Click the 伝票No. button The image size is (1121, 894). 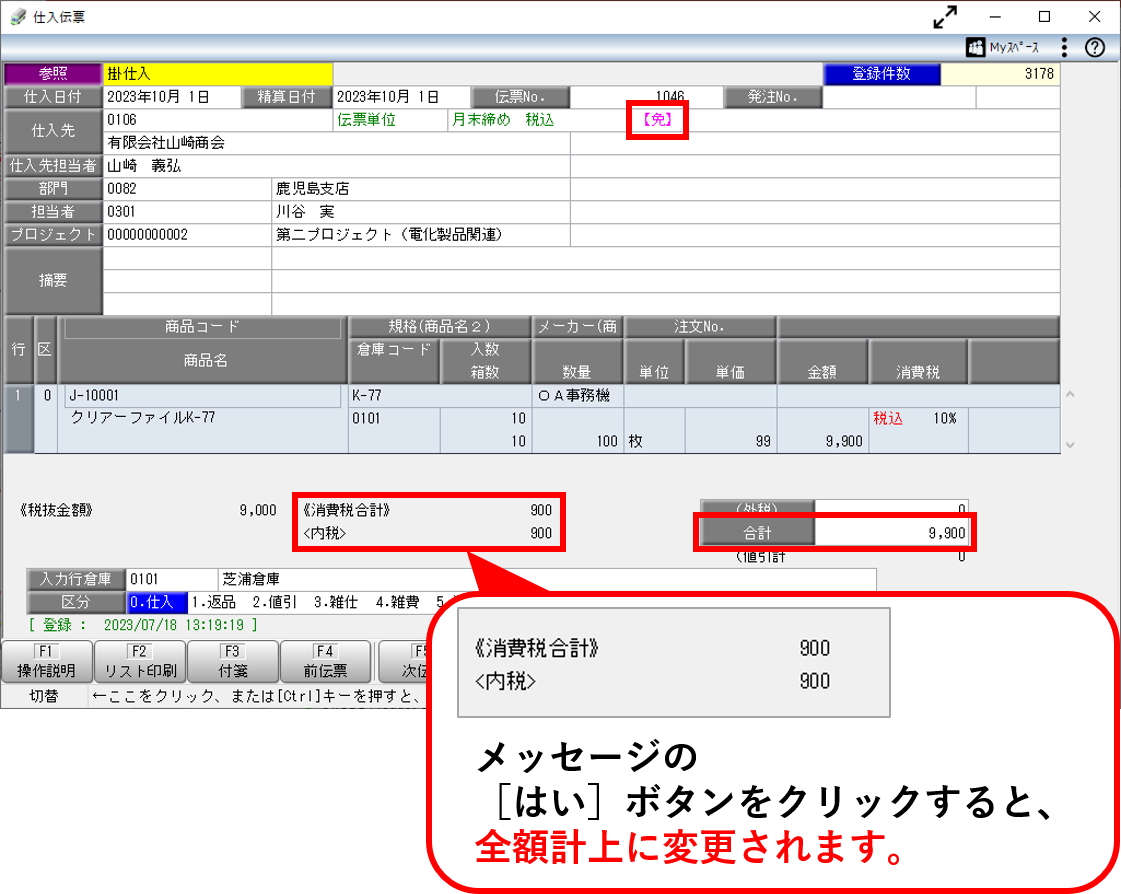click(520, 97)
